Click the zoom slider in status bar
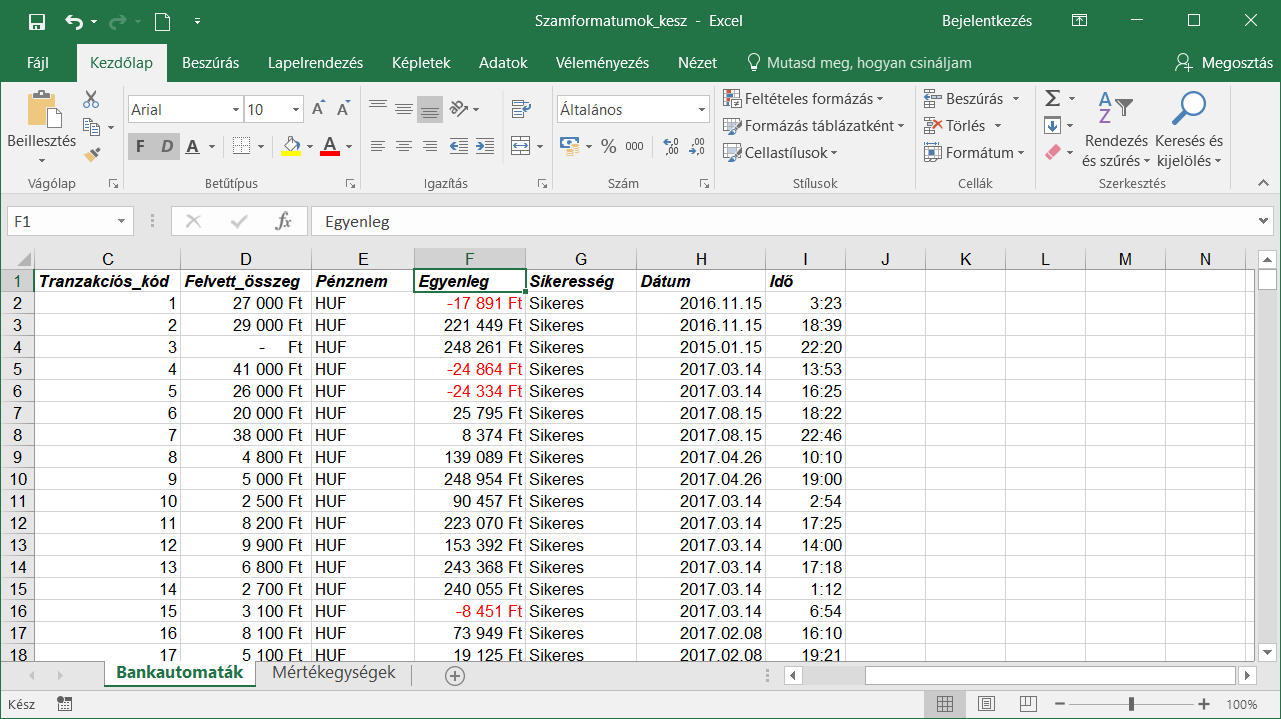Image resolution: width=1281 pixels, height=719 pixels. click(1131, 704)
